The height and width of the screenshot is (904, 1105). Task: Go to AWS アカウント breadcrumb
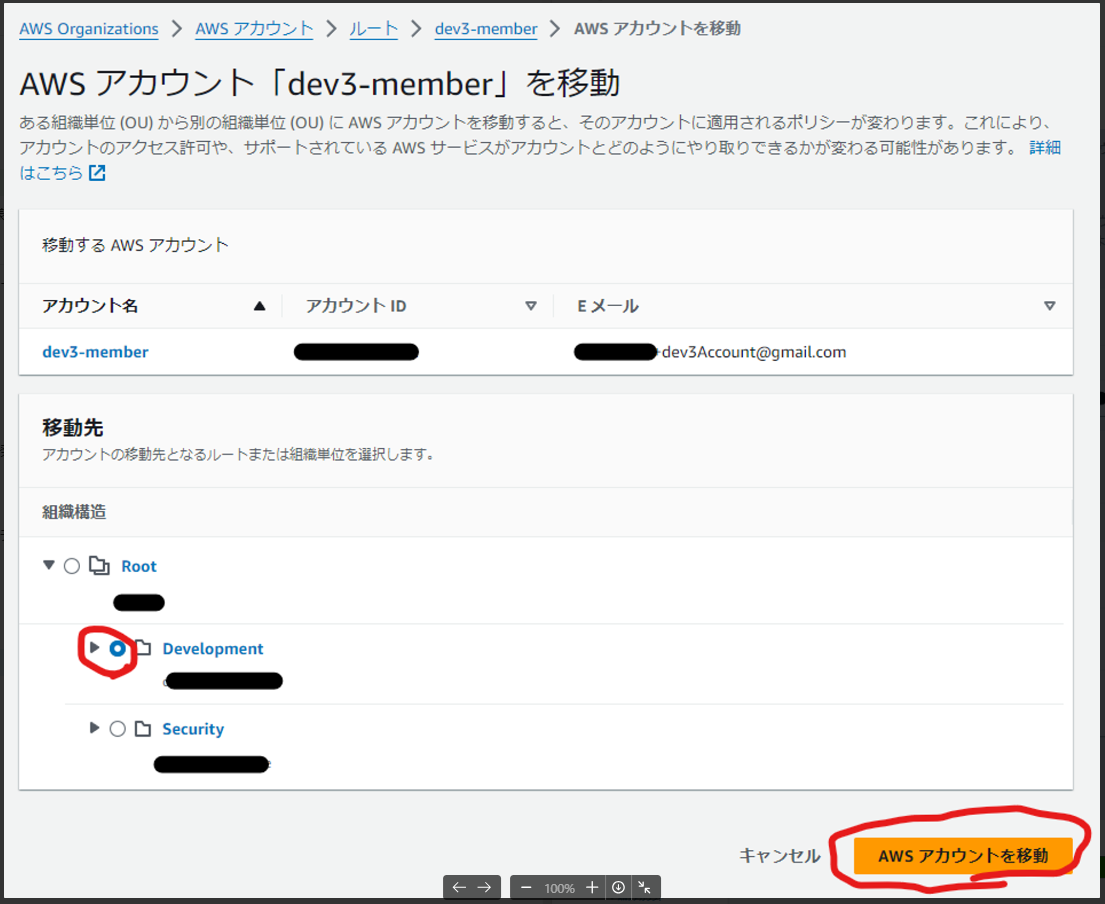pyautogui.click(x=254, y=29)
